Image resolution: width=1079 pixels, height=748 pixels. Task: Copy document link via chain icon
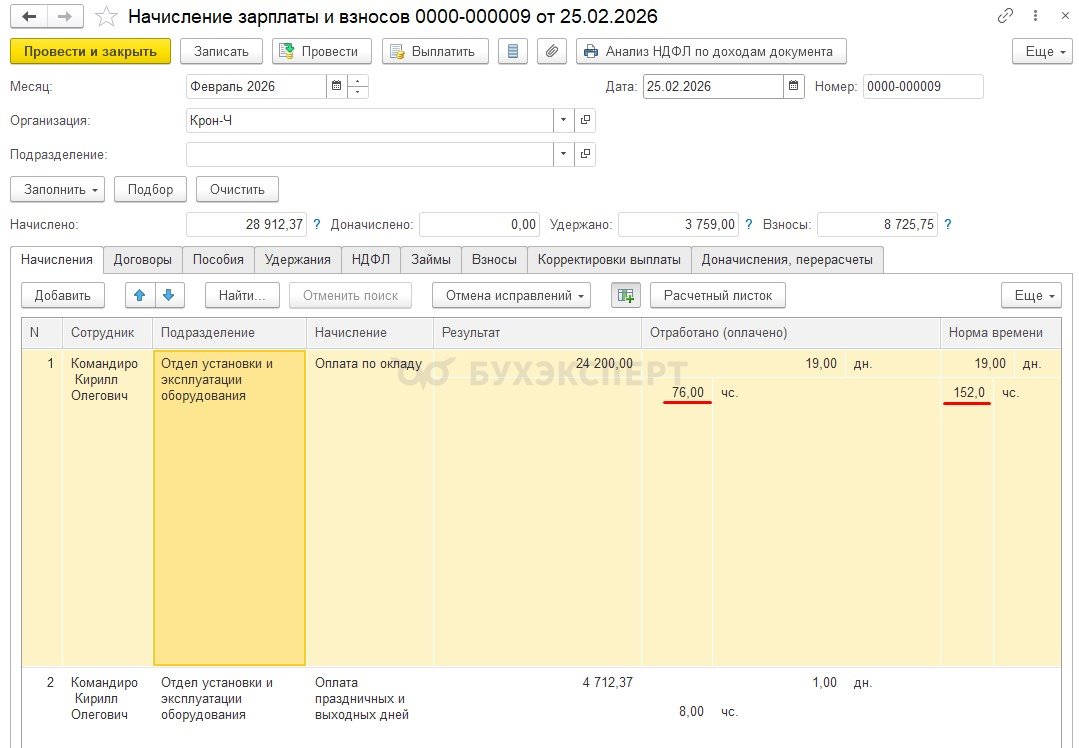pyautogui.click(x=1006, y=17)
